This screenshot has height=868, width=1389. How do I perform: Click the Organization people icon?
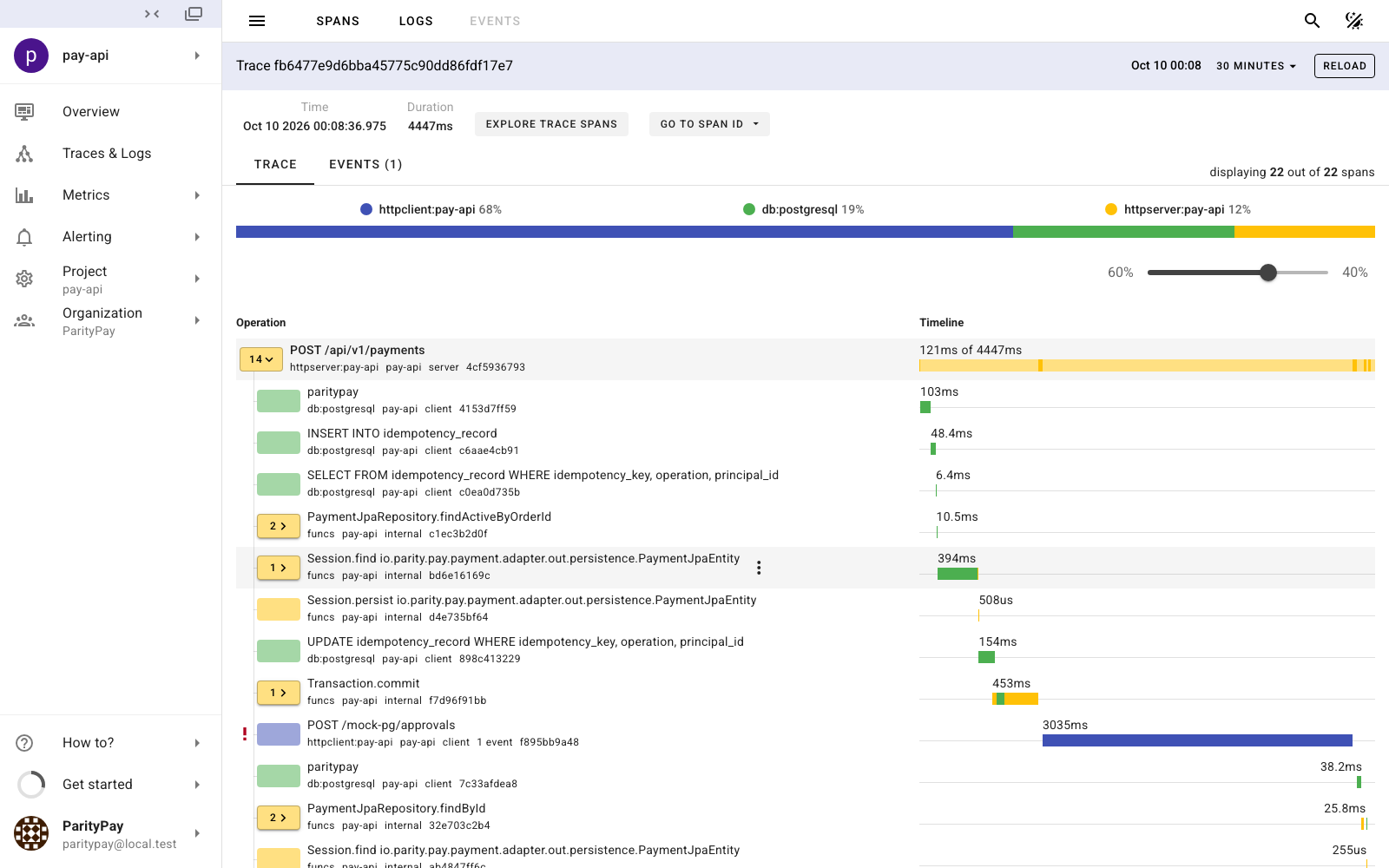point(24,320)
